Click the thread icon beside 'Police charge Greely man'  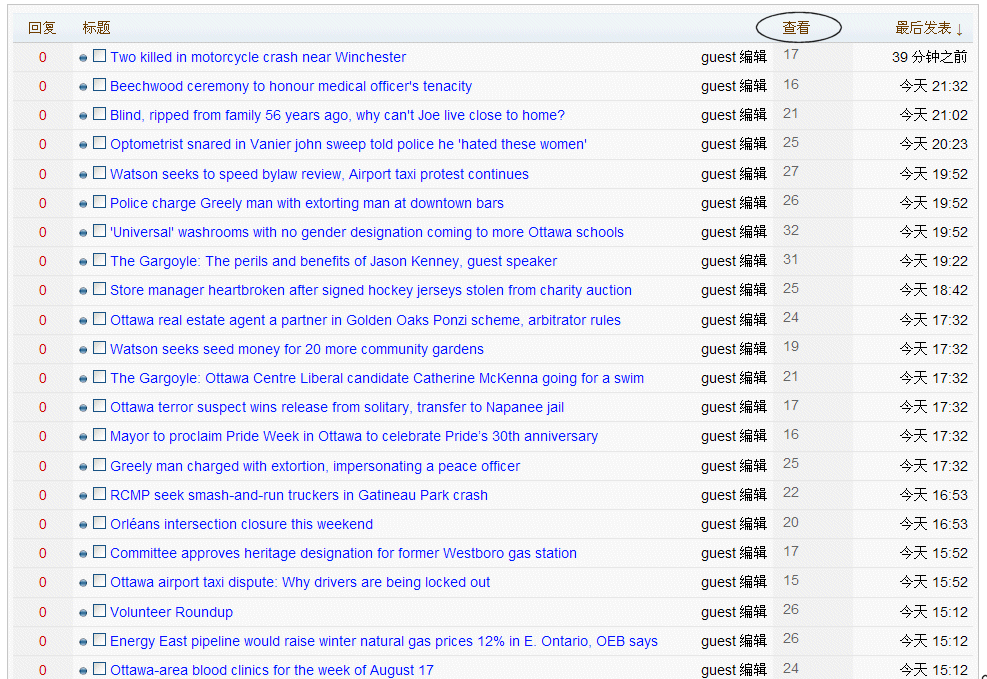point(83,204)
